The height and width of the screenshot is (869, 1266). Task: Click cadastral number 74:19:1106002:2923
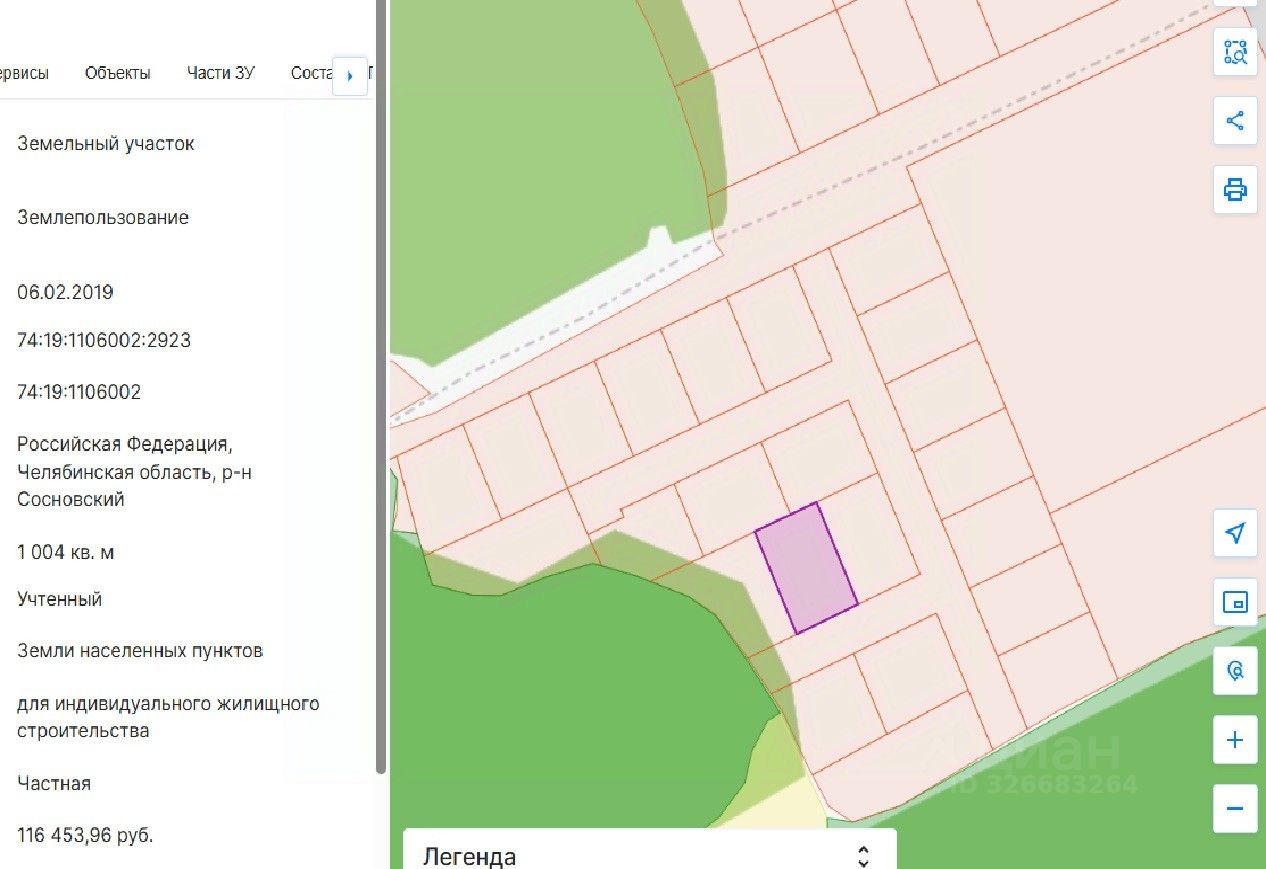[x=104, y=340]
